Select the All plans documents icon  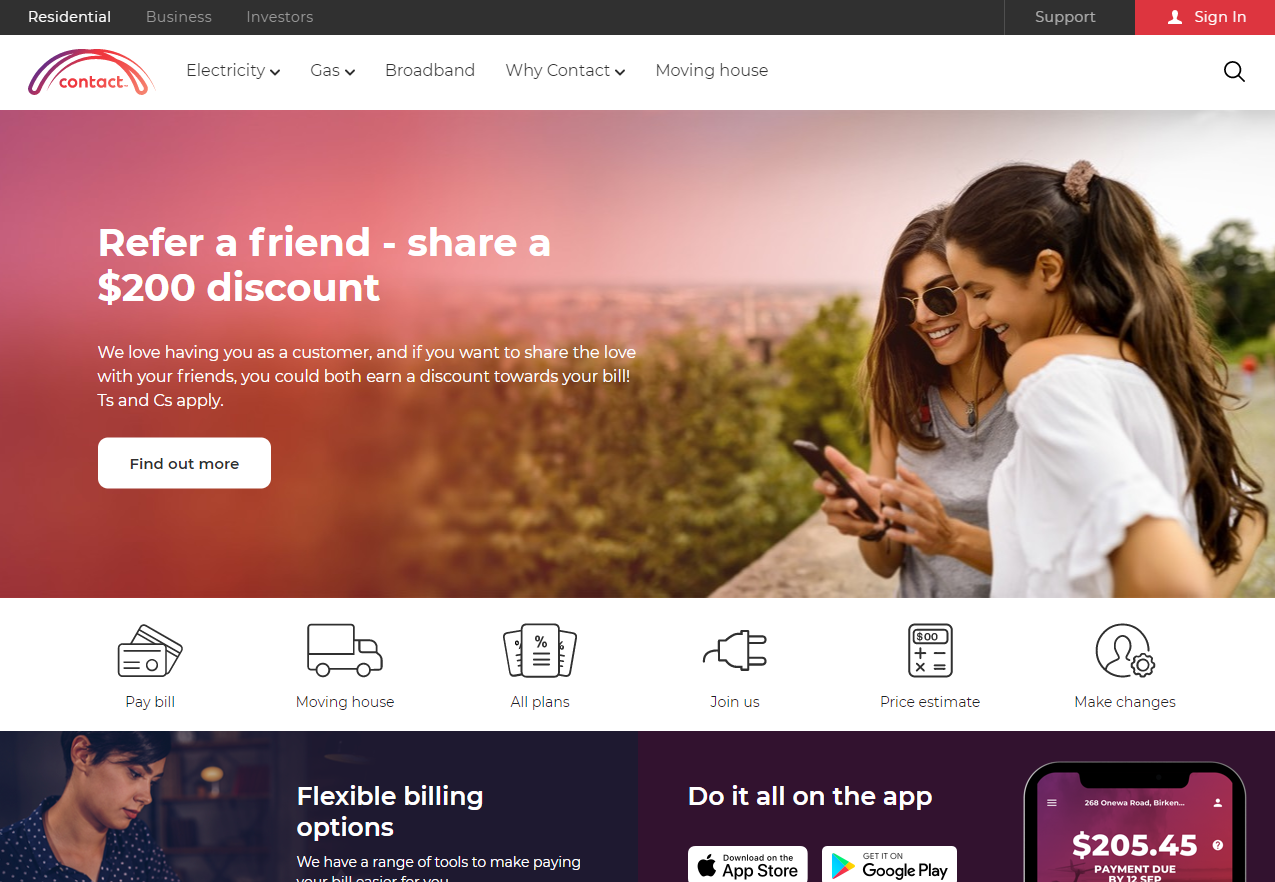coord(540,651)
